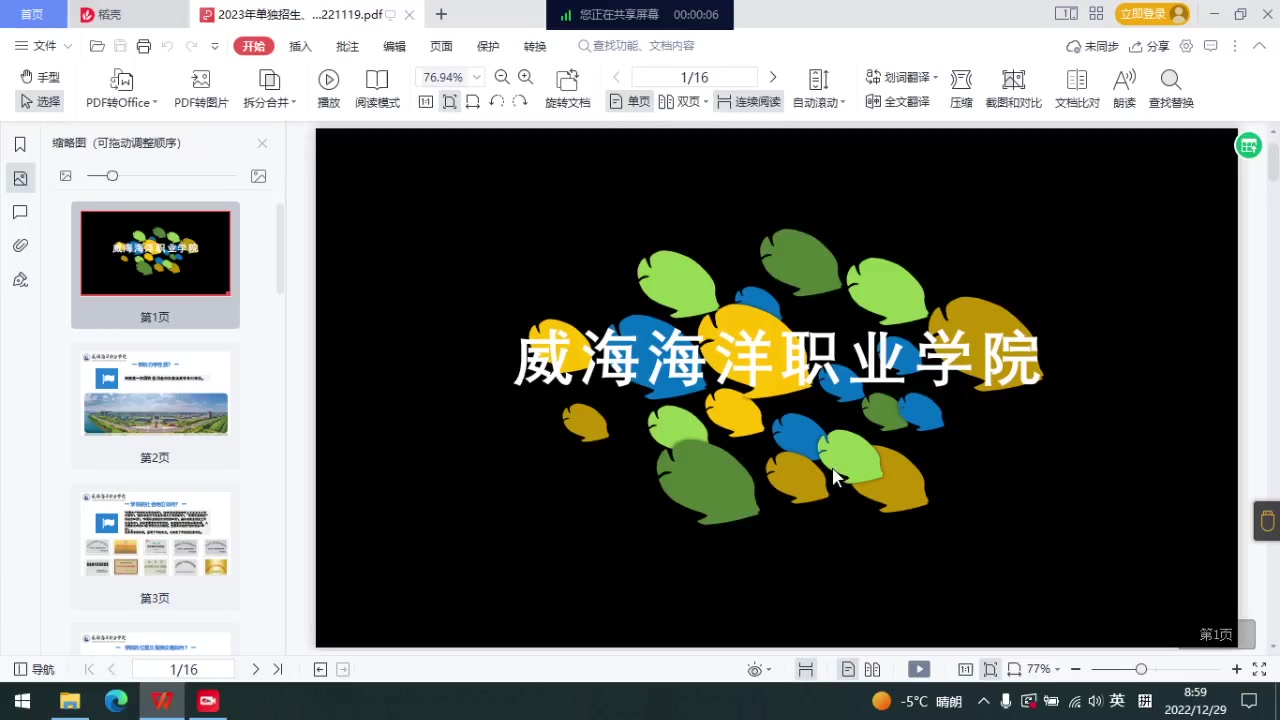Set view to actual size 1:1 in toolbar
Screen dimensions: 1280x720
[x=426, y=102]
